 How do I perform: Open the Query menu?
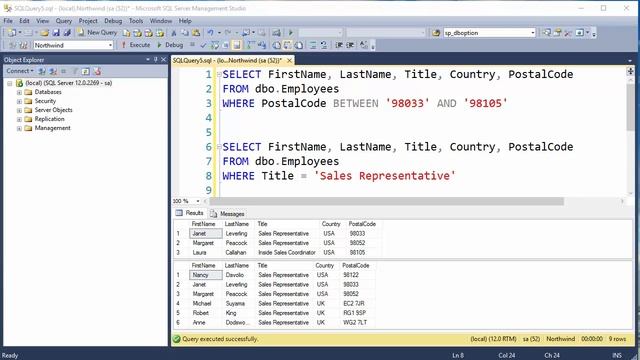64,21
